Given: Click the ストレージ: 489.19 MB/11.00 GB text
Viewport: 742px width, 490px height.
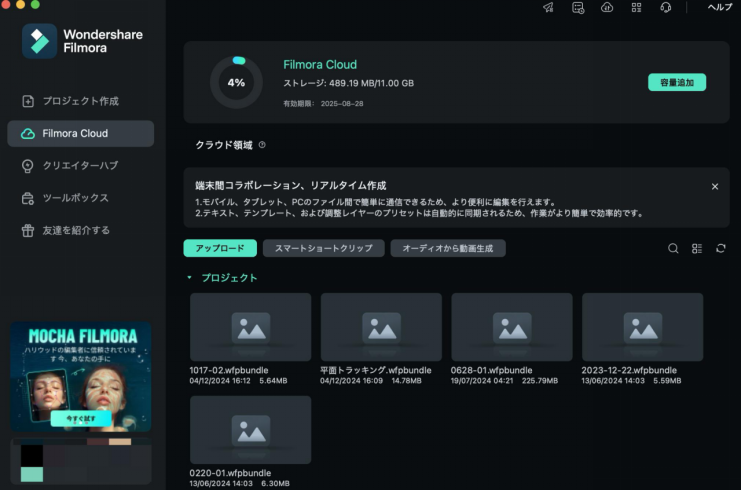Looking at the screenshot, I should pyautogui.click(x=348, y=83).
